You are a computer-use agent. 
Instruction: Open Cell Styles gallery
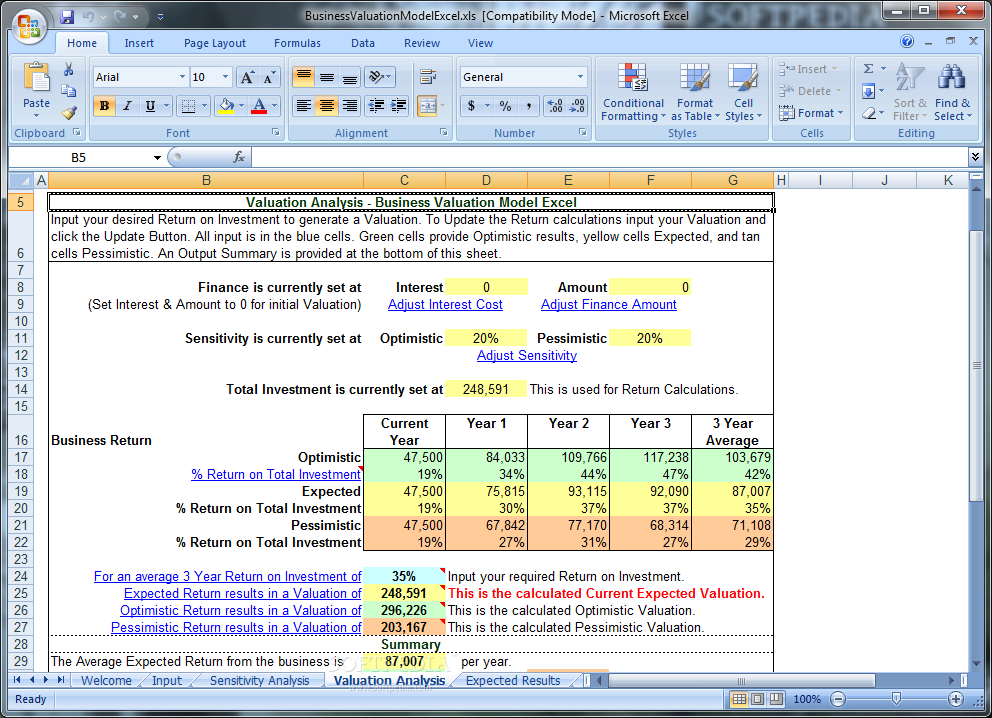coord(743,92)
